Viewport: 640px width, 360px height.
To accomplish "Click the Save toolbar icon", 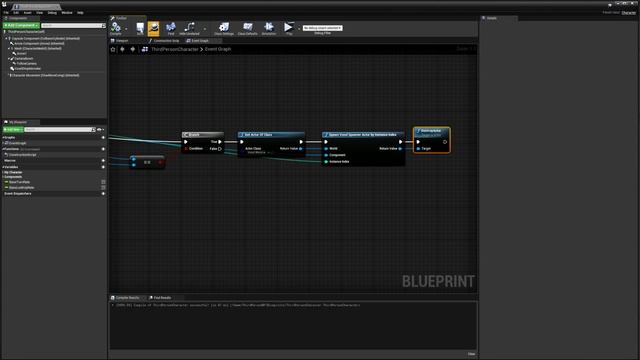I will click(x=140, y=27).
